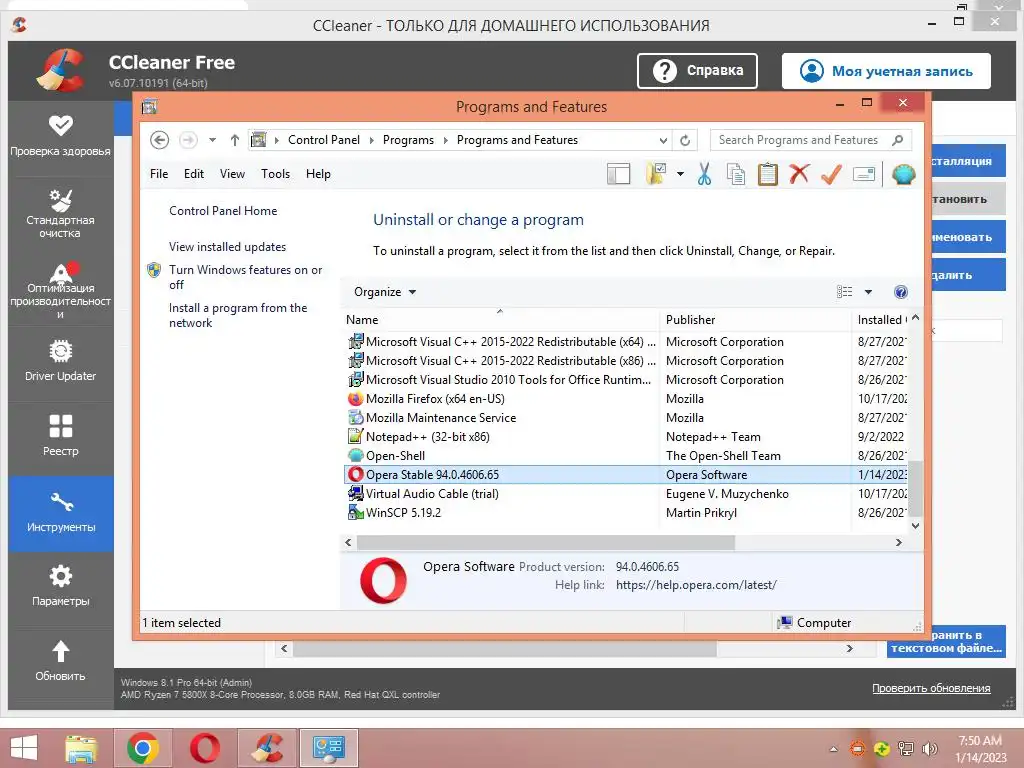Viewport: 1024px width, 768px height.
Task: Select Mozilla Firefox (x64 en-US) row
Action: click(x=625, y=398)
